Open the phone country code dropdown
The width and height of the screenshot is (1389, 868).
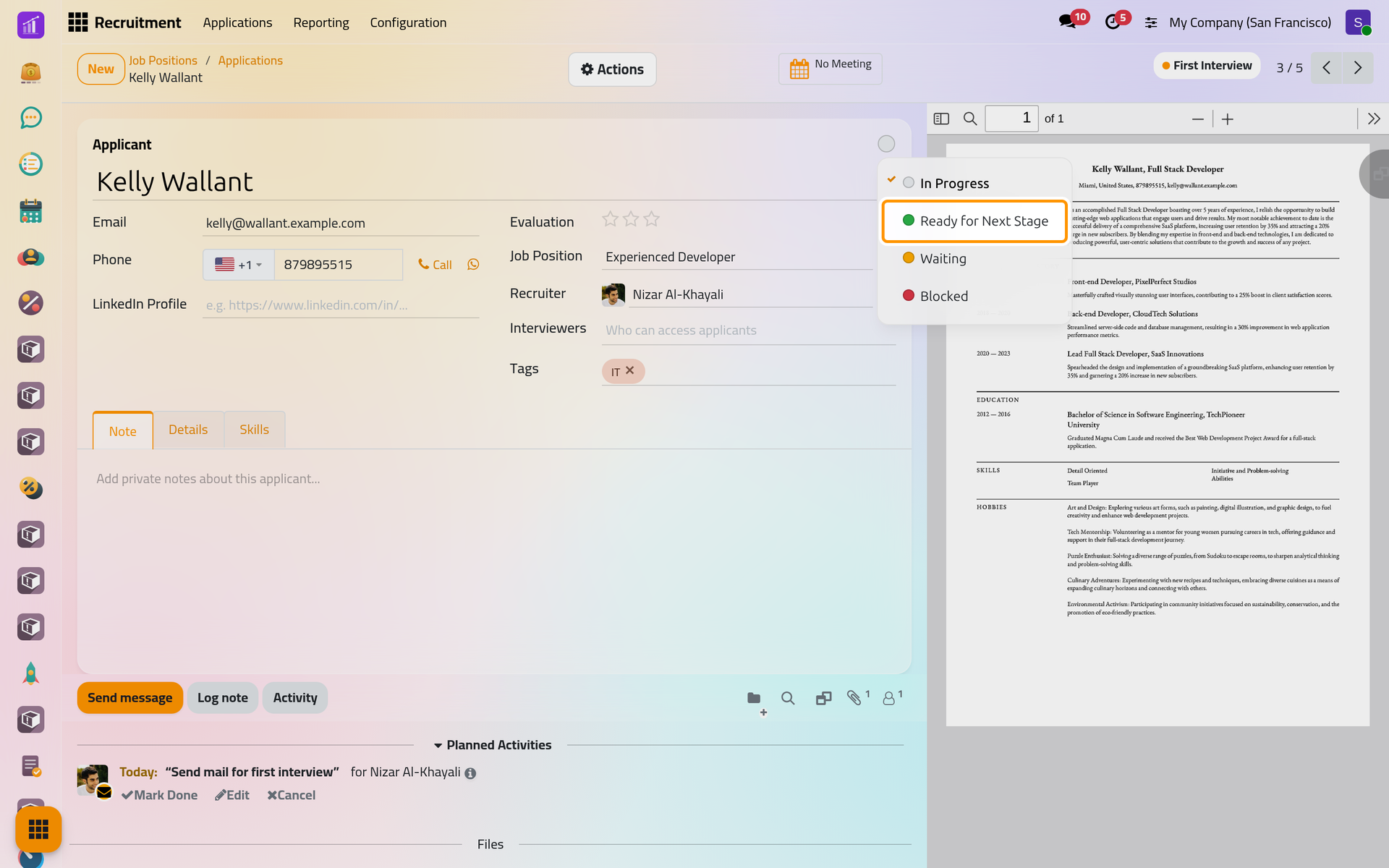pos(239,265)
